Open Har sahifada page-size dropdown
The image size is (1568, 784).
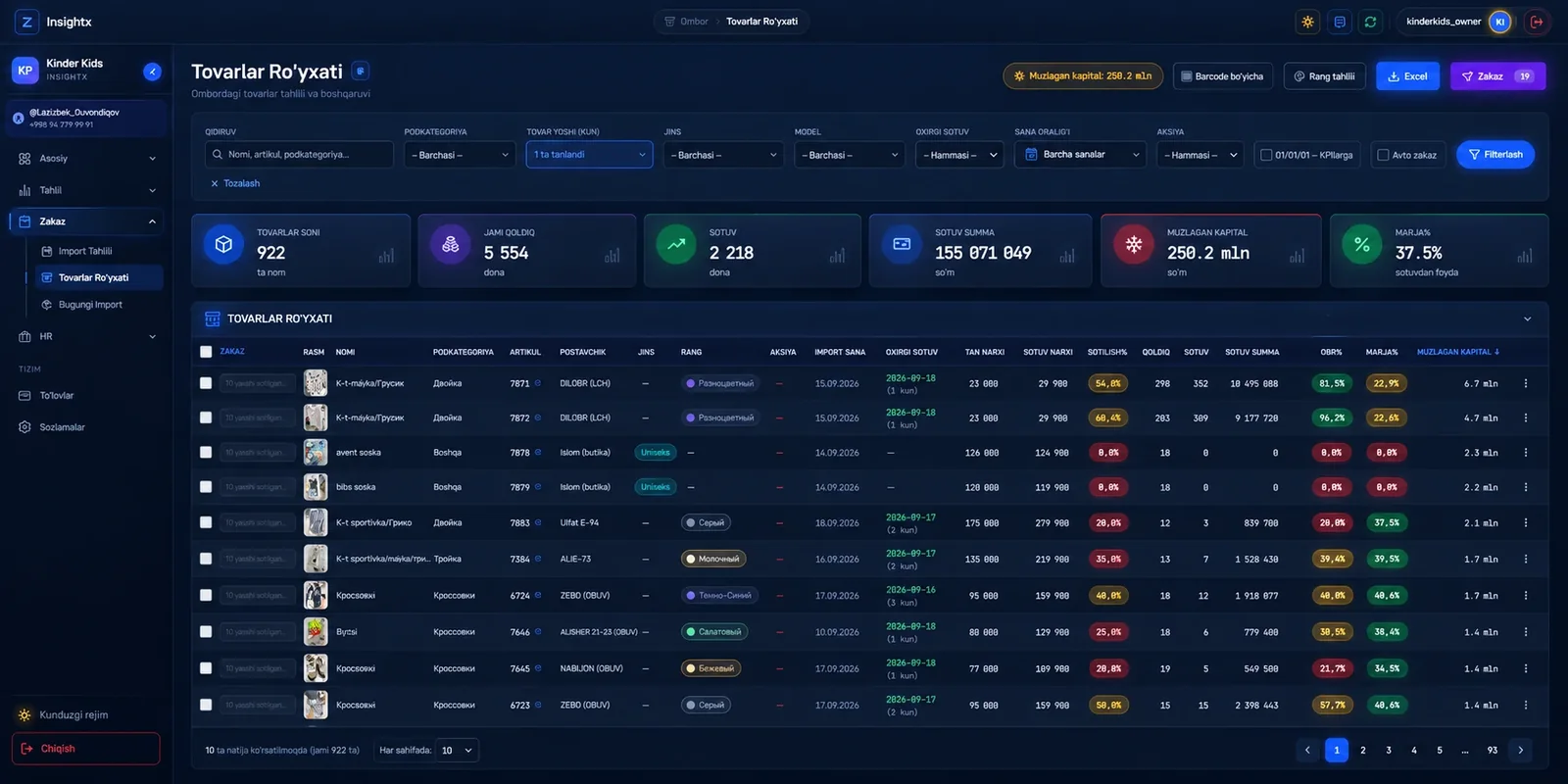pyautogui.click(x=457, y=751)
